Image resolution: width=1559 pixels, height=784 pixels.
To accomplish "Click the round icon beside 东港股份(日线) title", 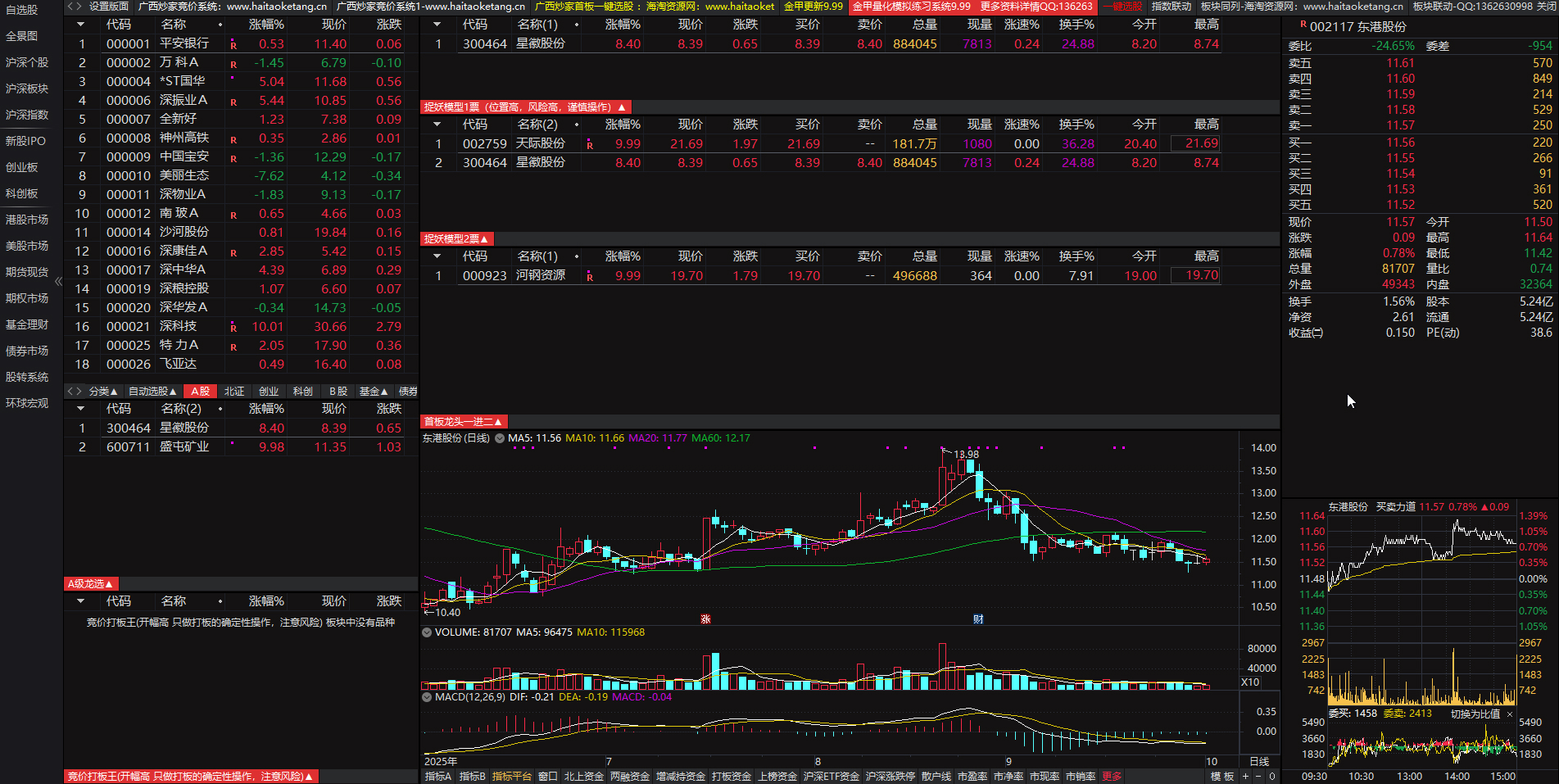I will [499, 438].
